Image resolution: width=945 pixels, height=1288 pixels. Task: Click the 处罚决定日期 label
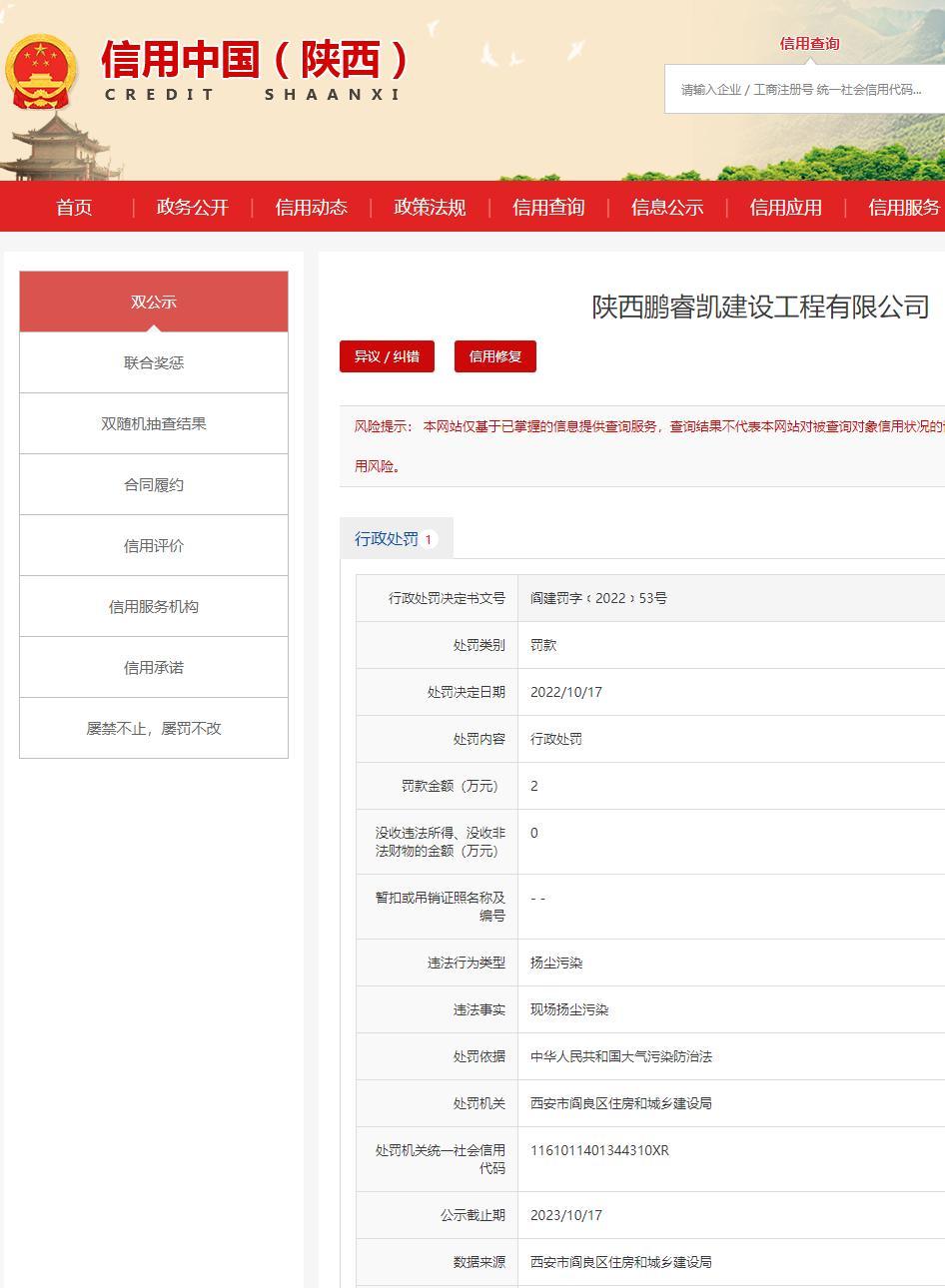pos(467,692)
